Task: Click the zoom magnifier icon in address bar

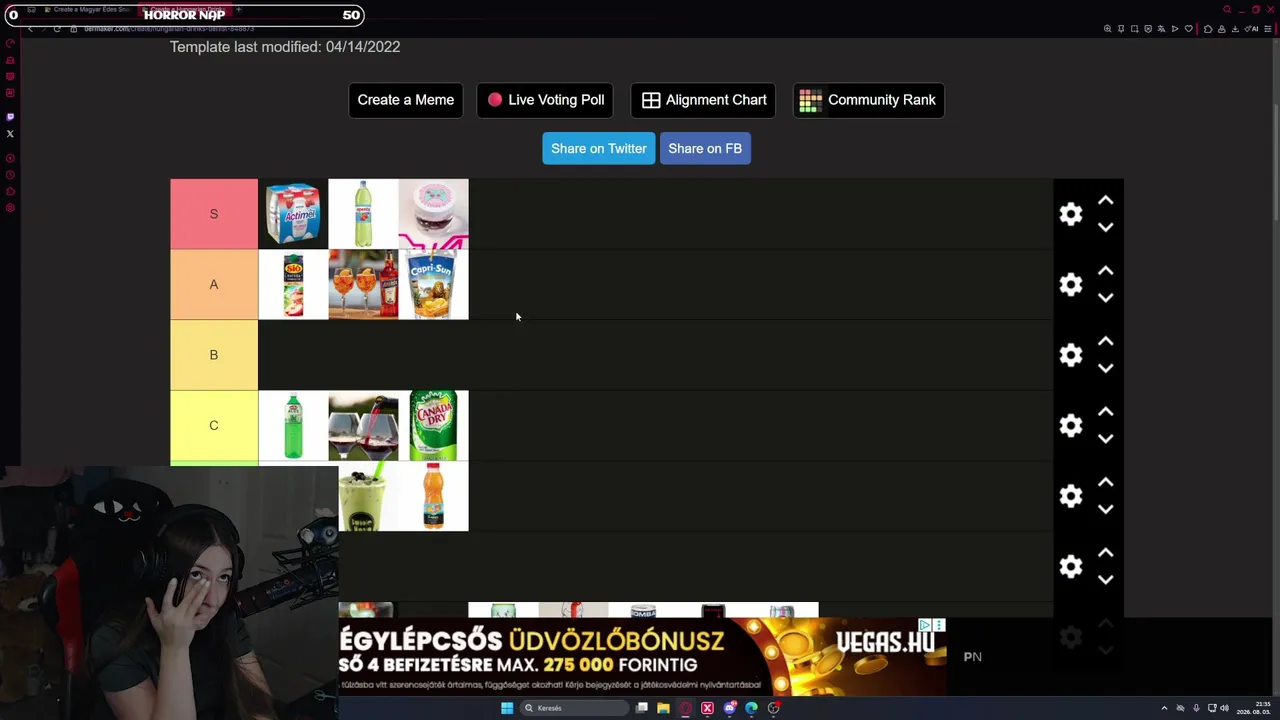Action: click(x=1107, y=29)
